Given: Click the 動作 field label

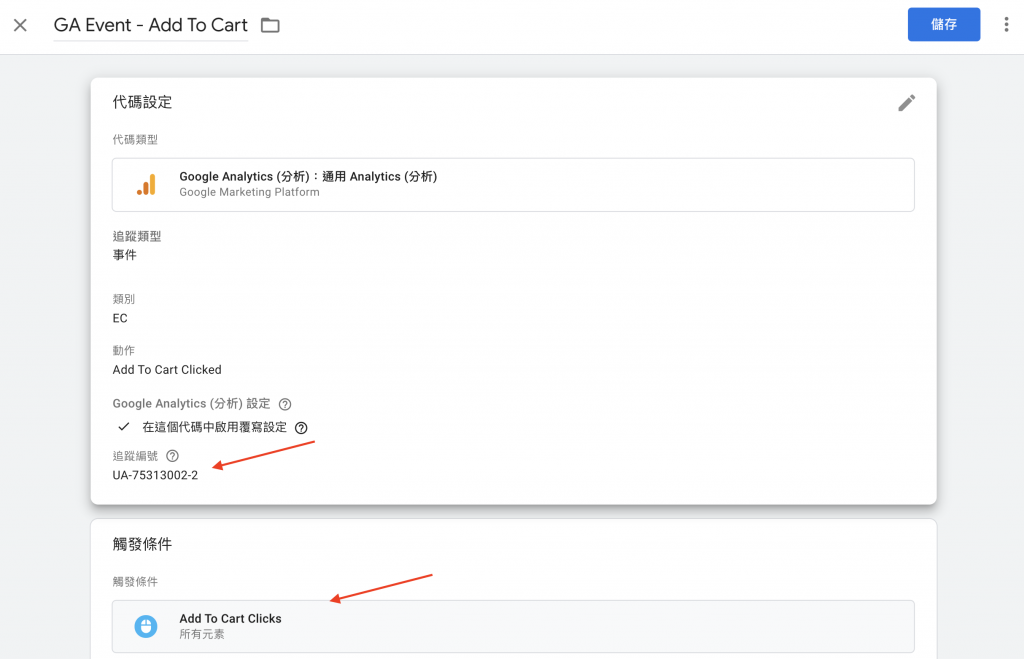Looking at the screenshot, I should click(x=123, y=351).
